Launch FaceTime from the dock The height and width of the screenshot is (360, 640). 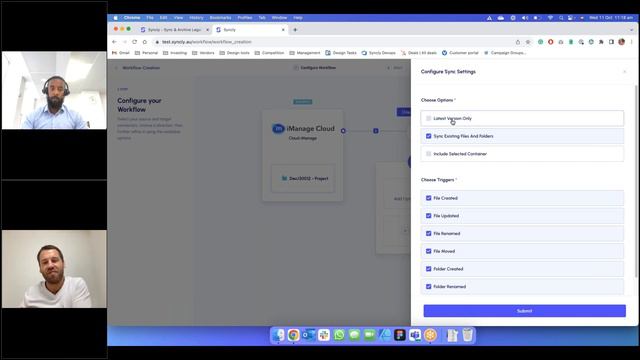[x=369, y=335]
